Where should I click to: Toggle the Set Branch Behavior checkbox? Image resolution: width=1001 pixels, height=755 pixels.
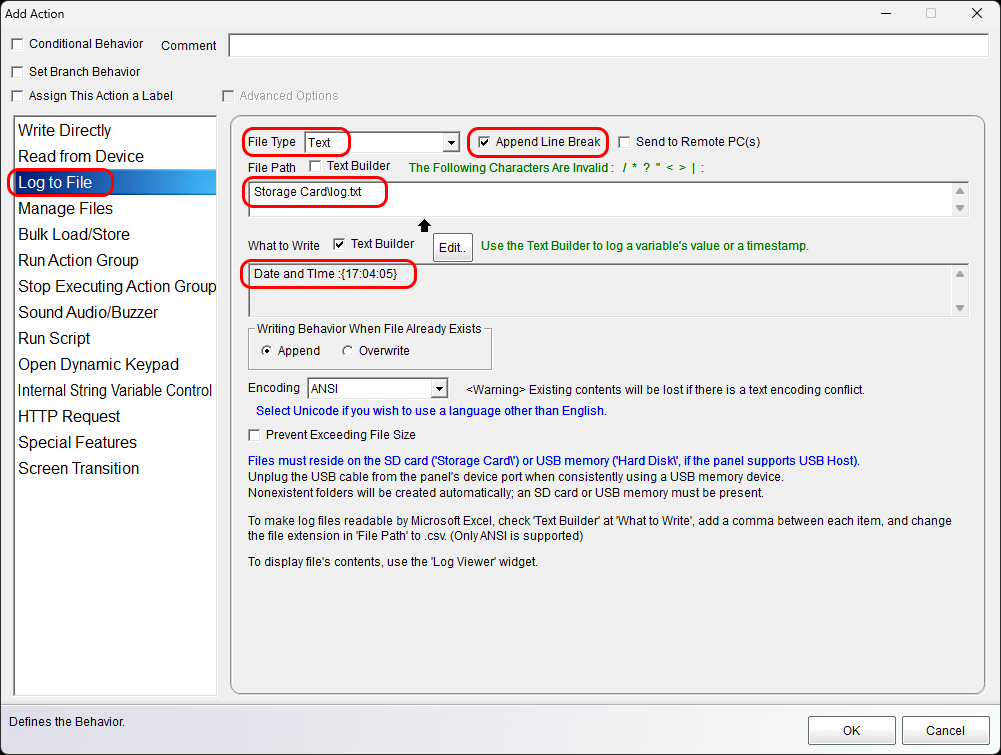17,72
